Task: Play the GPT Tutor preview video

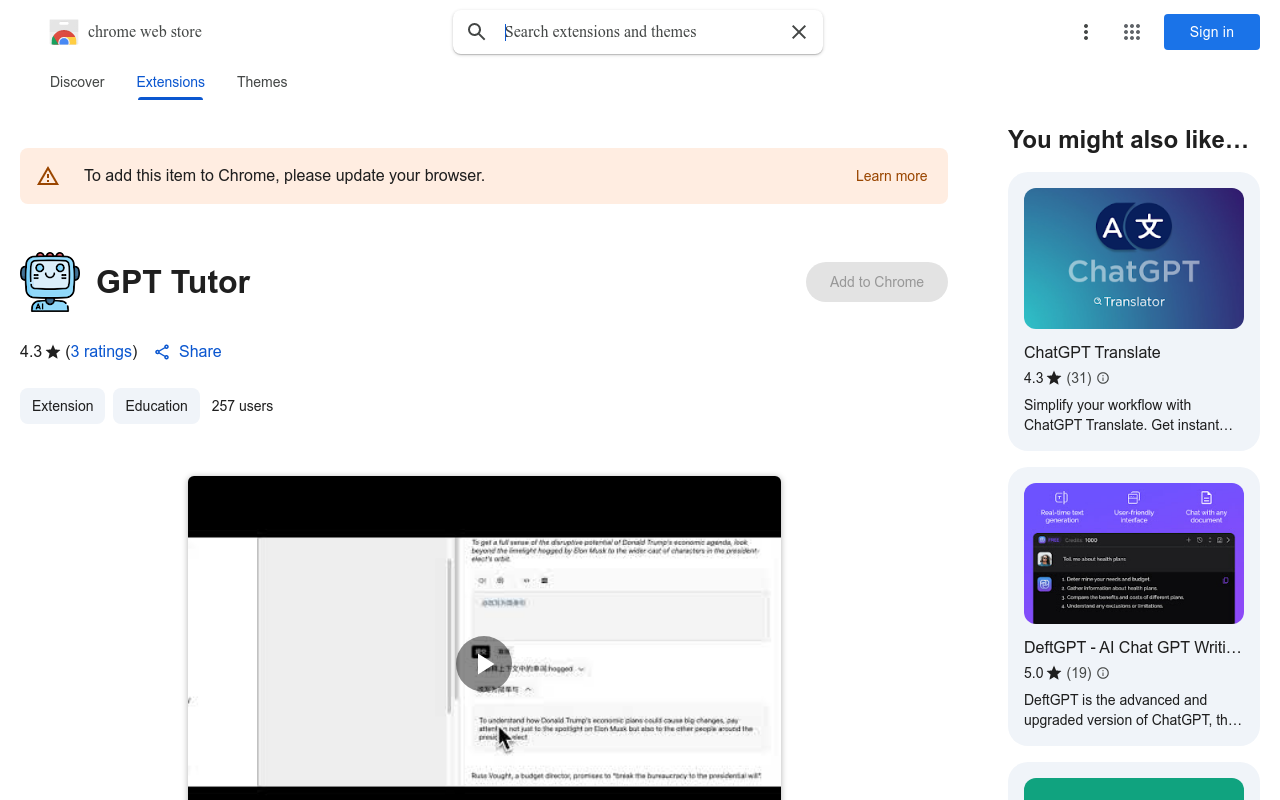Action: (484, 664)
